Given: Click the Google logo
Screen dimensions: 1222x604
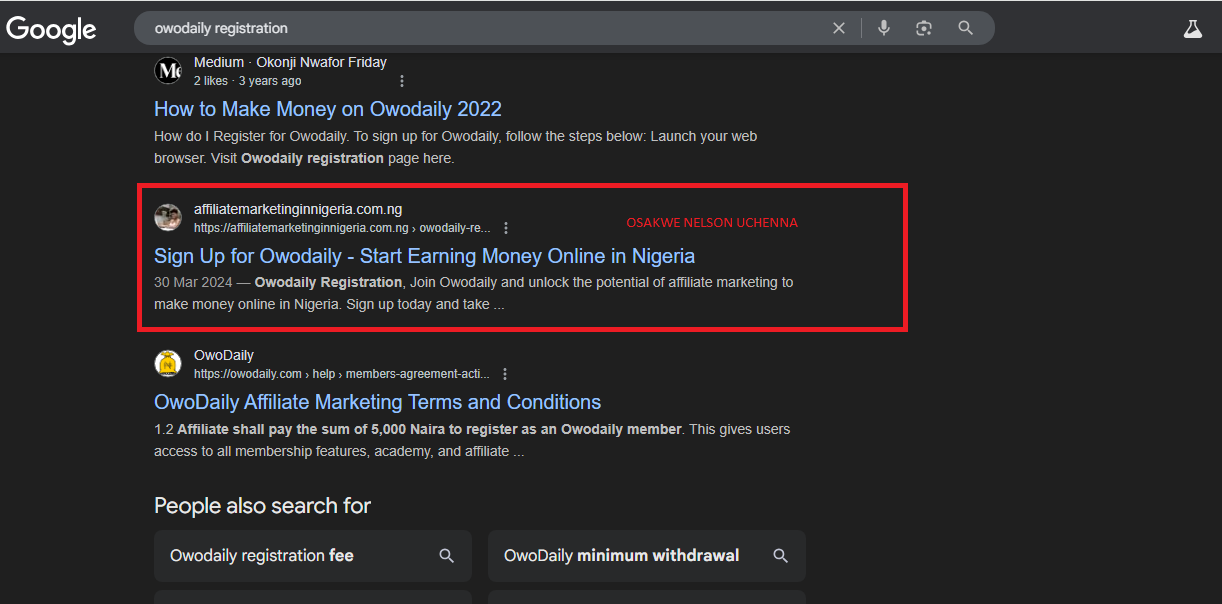Looking at the screenshot, I should pos(51,29).
